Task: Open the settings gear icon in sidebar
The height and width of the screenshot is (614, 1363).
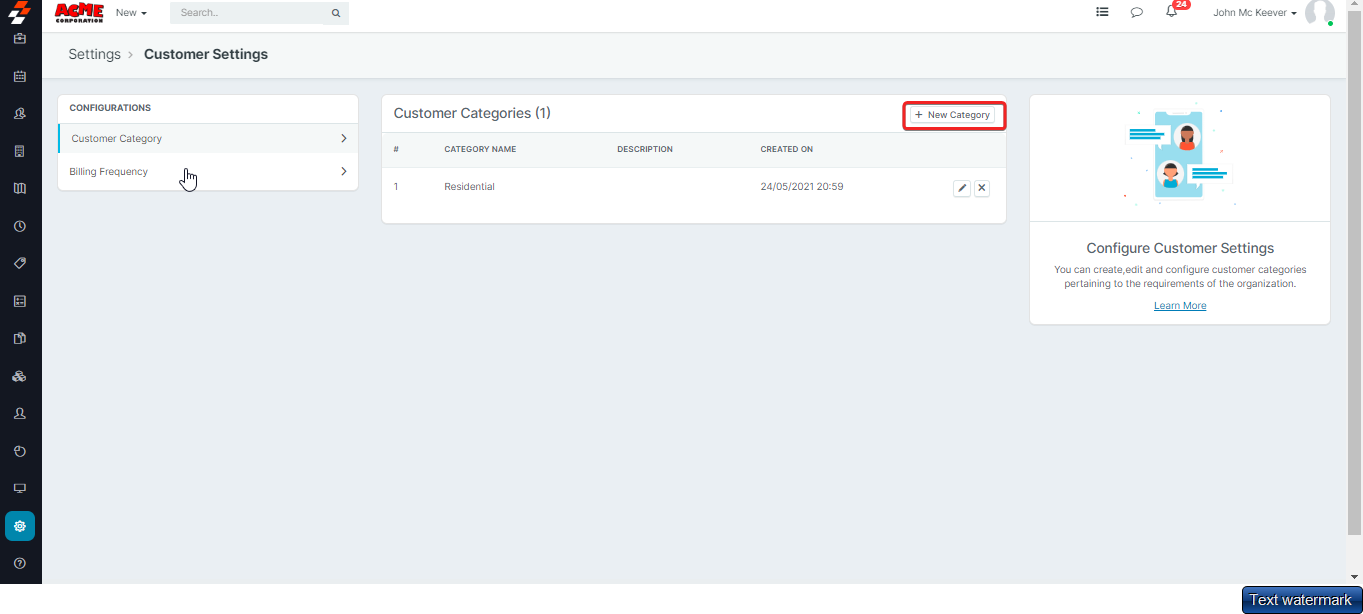Action: (20, 526)
